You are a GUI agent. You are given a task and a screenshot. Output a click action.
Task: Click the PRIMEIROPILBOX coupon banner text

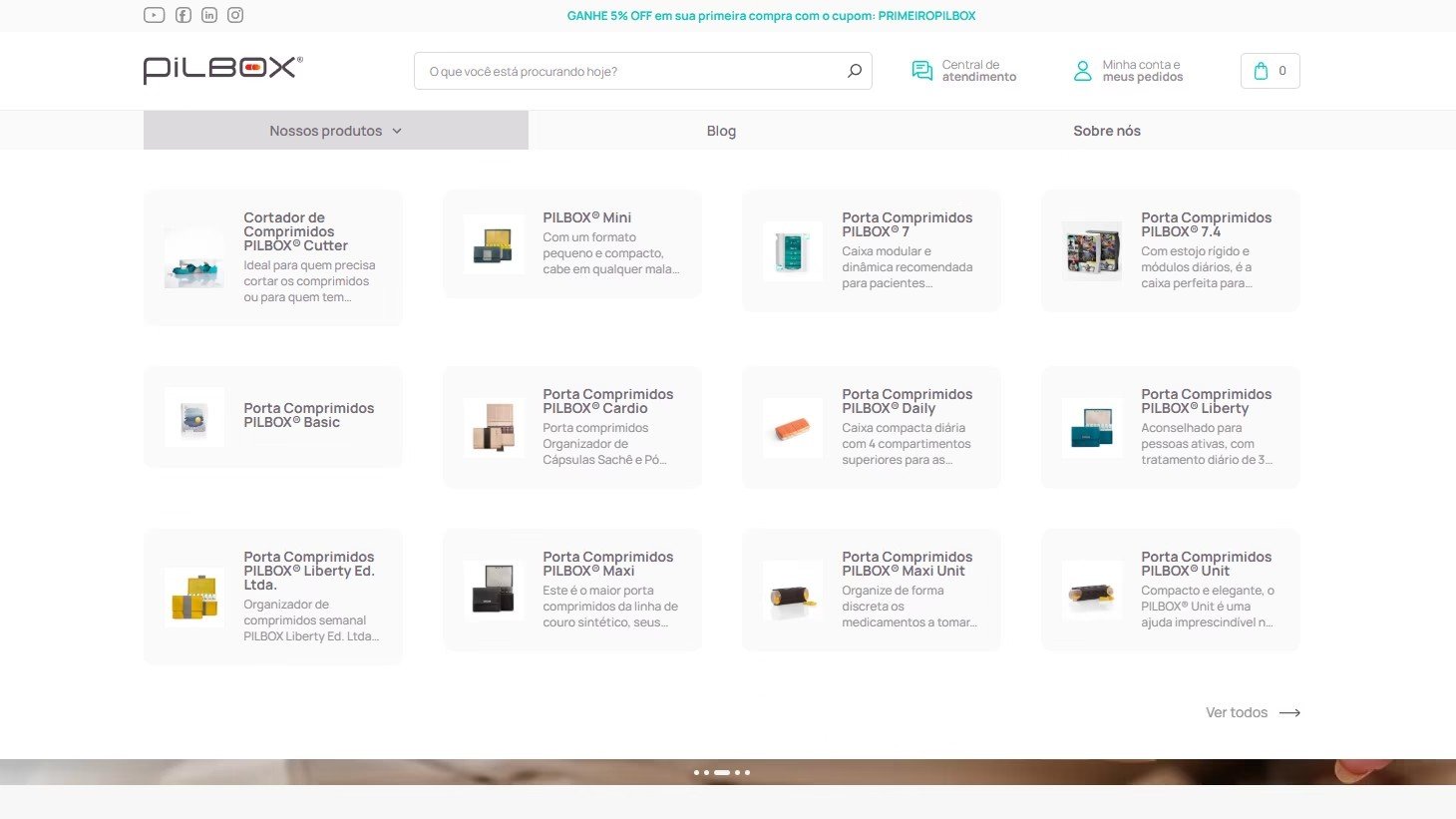click(x=771, y=16)
